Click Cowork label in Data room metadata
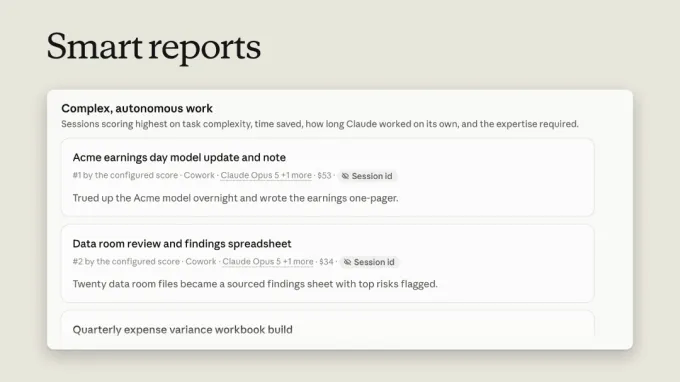 coord(201,261)
